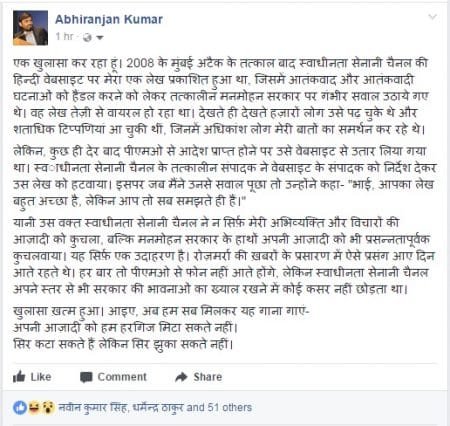450x426 pixels.
Task: Click the Comment button text
Action: (122, 377)
